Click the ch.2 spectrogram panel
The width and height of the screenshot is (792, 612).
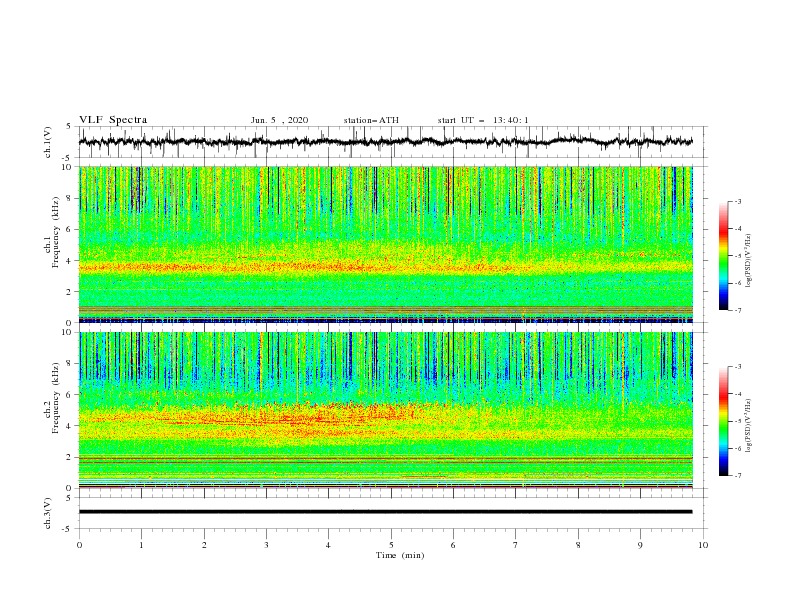pyautogui.click(x=385, y=410)
